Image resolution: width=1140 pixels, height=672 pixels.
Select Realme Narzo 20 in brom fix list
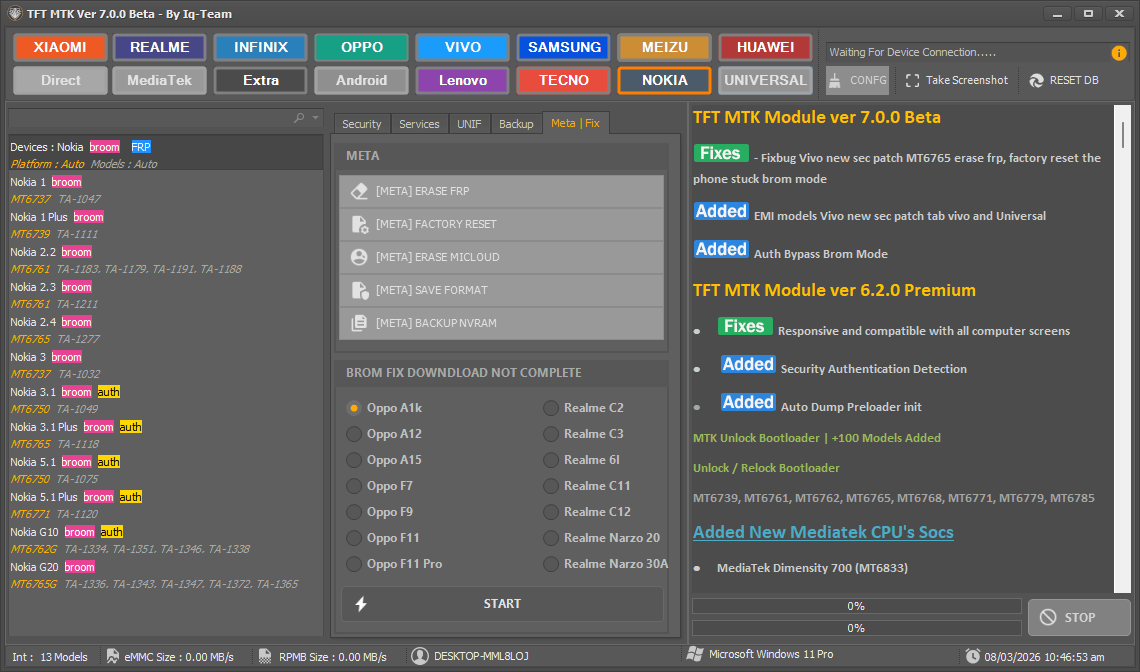(551, 537)
